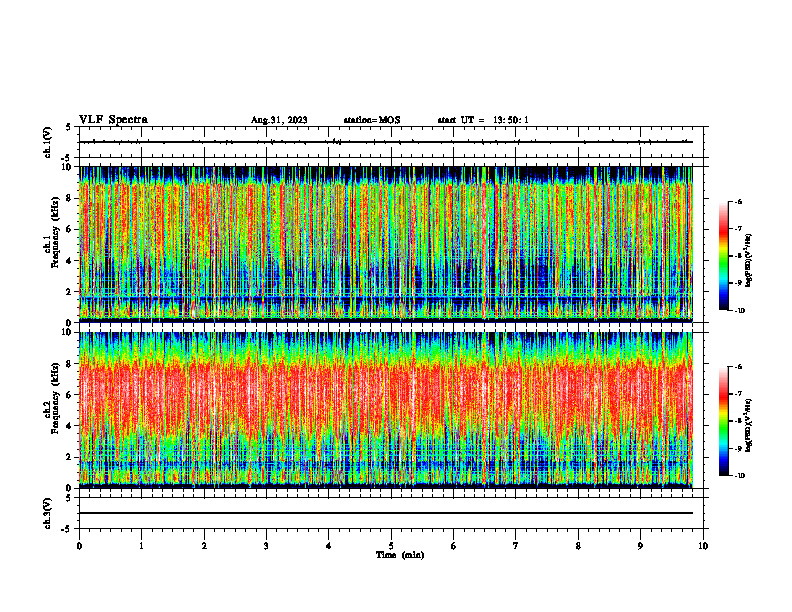Click the 'ch.1(V)' waveform axis label

[x=48, y=142]
